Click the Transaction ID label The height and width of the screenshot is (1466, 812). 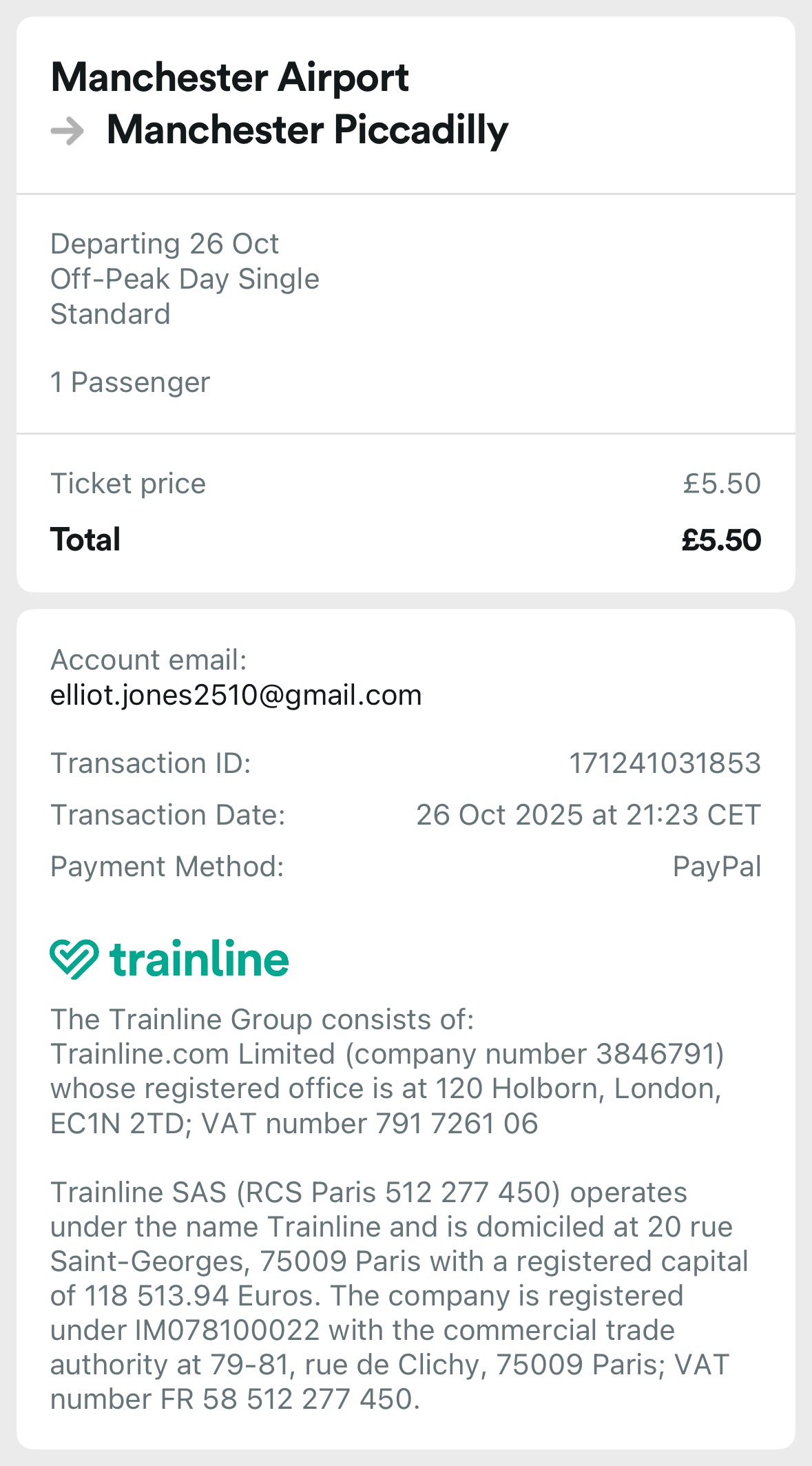tap(150, 763)
